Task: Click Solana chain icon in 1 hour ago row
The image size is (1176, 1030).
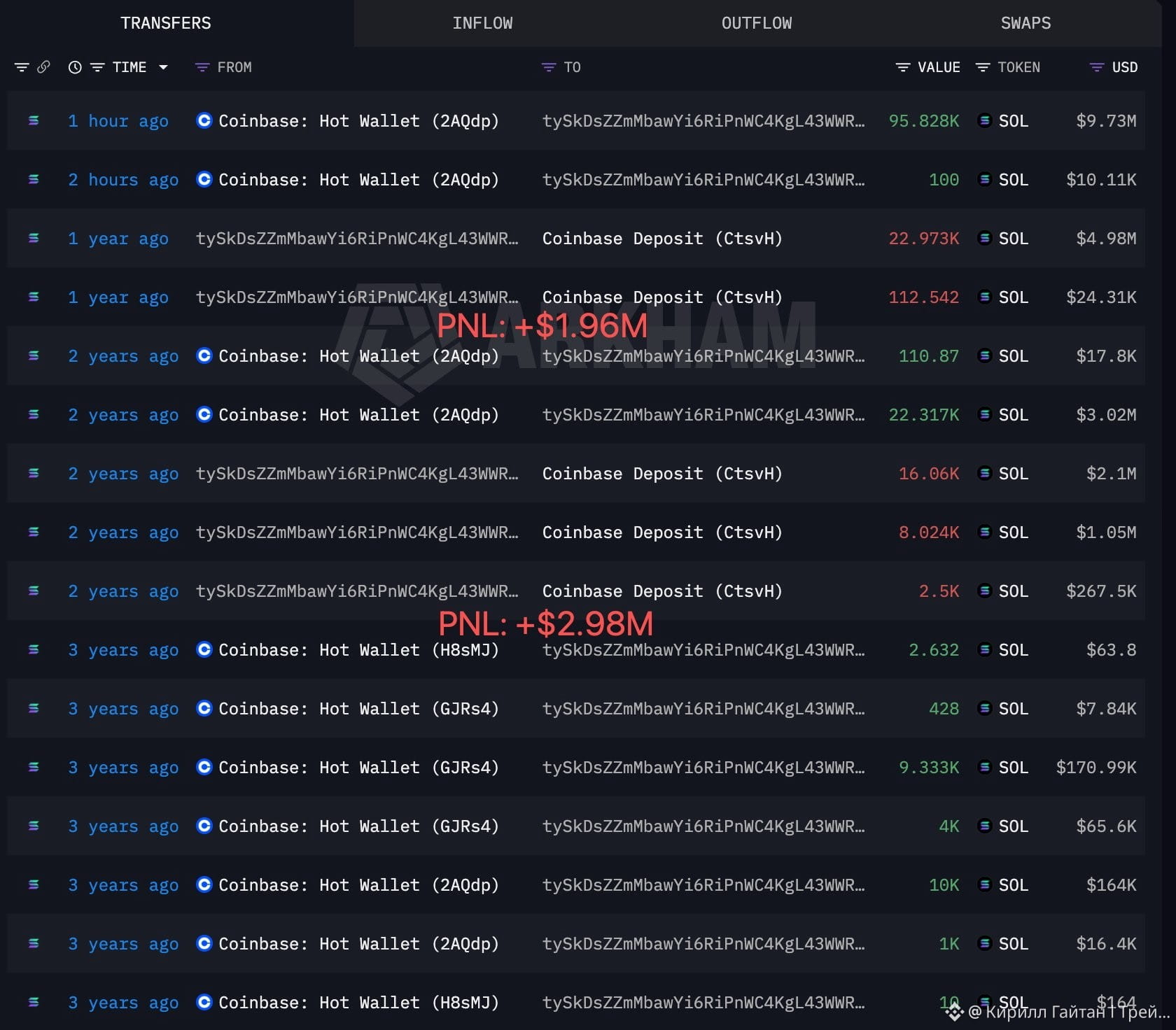Action: click(34, 120)
